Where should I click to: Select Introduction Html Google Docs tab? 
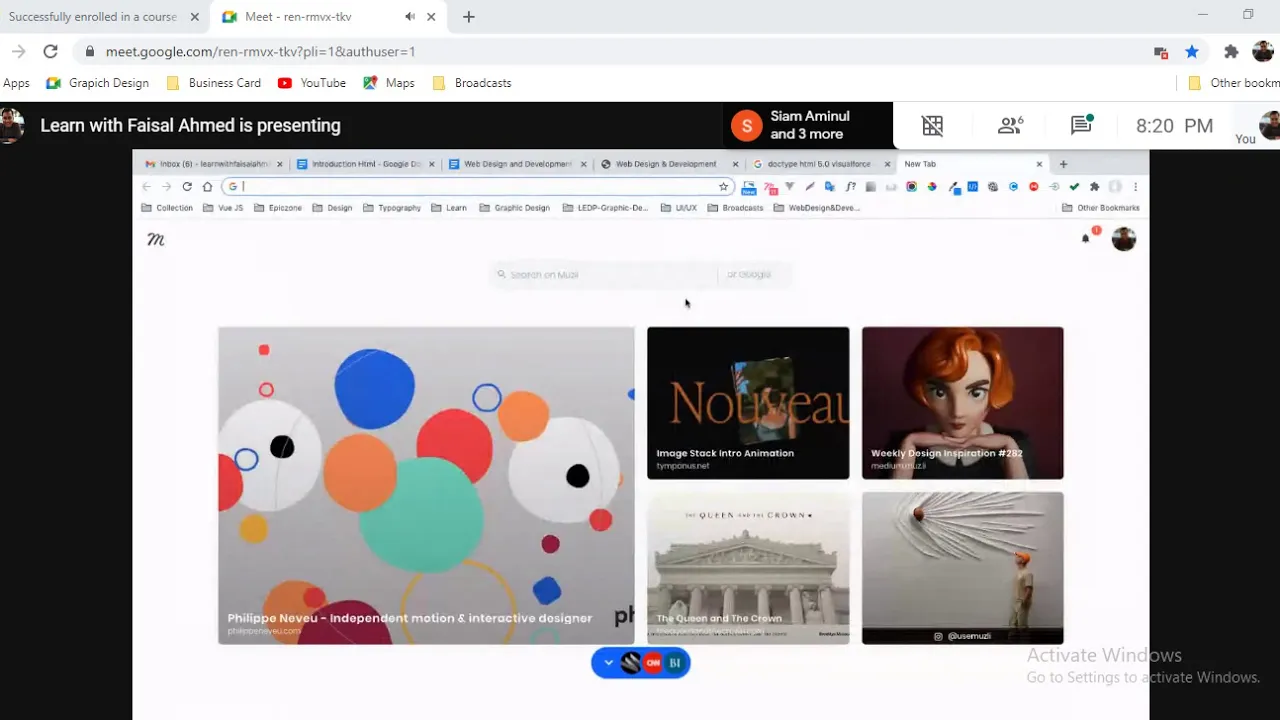point(366,164)
